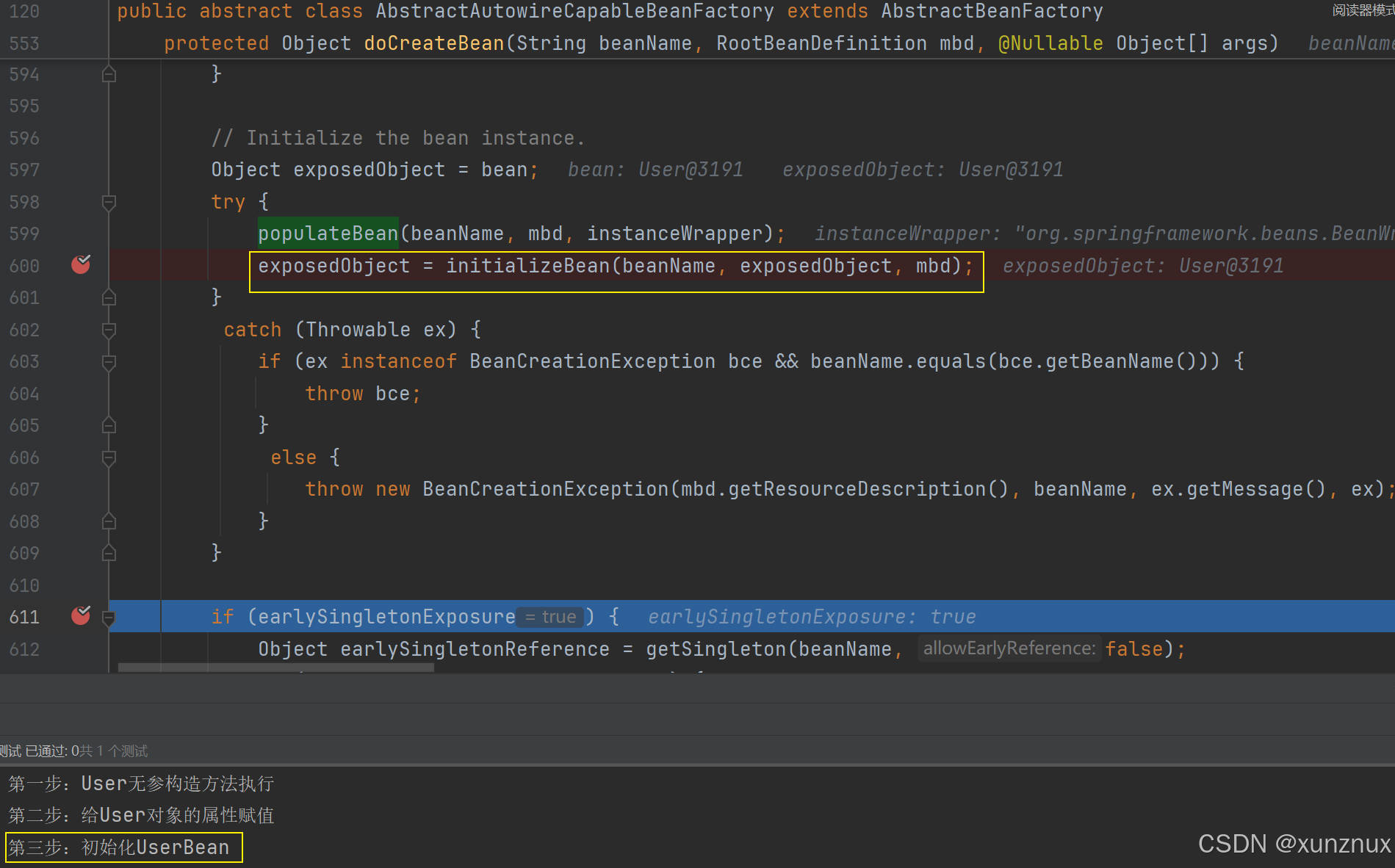Click console line '第一步: User无参构造方法执行'
Screen dimensions: 1395x868
click(x=141, y=784)
